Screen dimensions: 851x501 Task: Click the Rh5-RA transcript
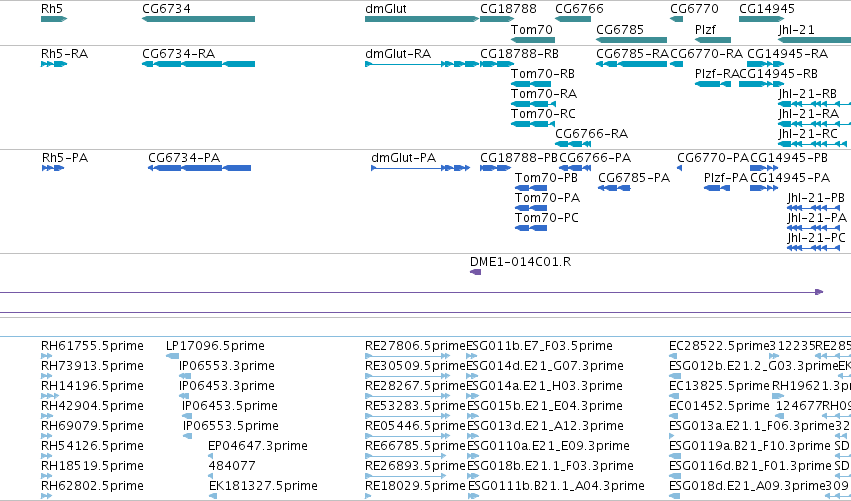54,64
